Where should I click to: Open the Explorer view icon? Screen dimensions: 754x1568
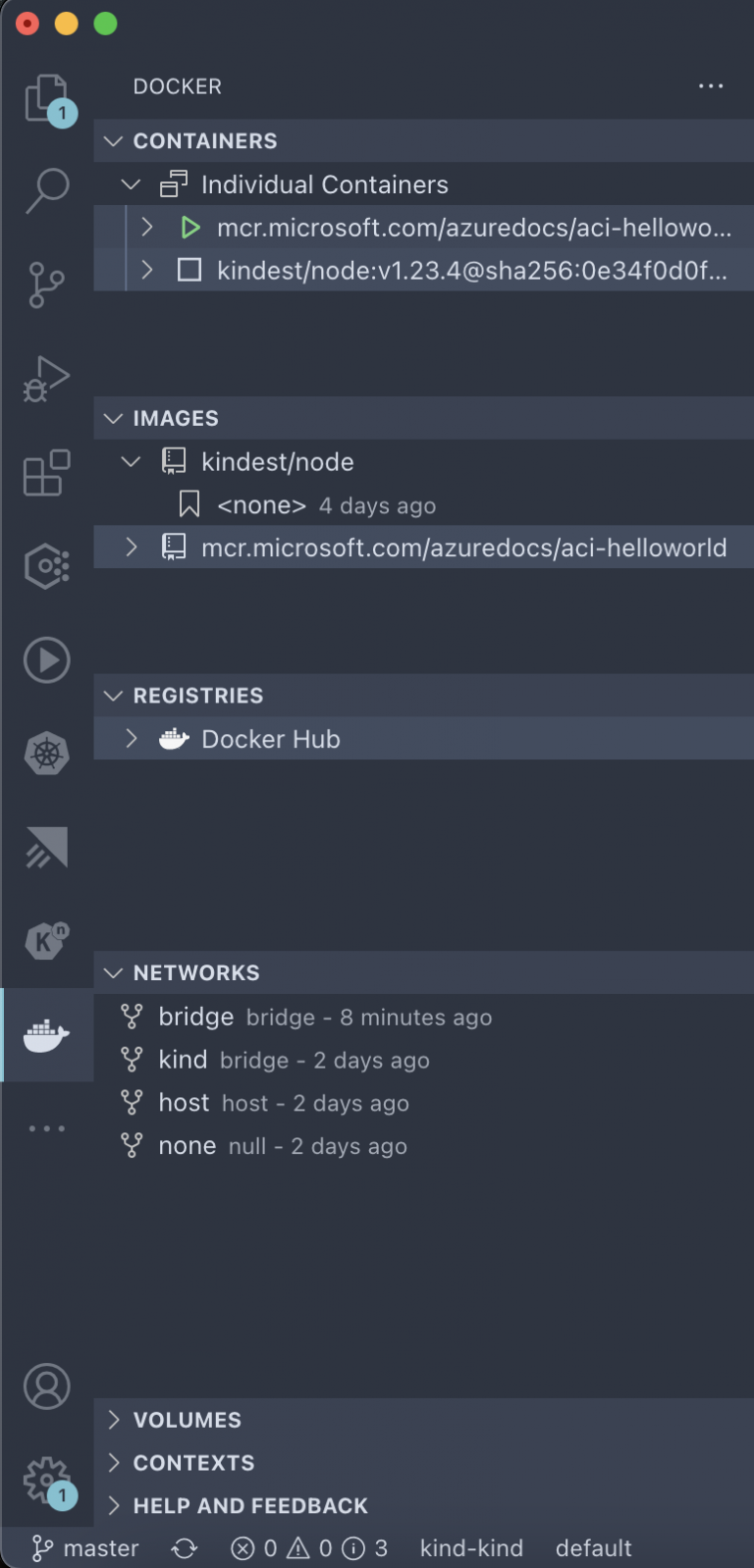(x=46, y=96)
